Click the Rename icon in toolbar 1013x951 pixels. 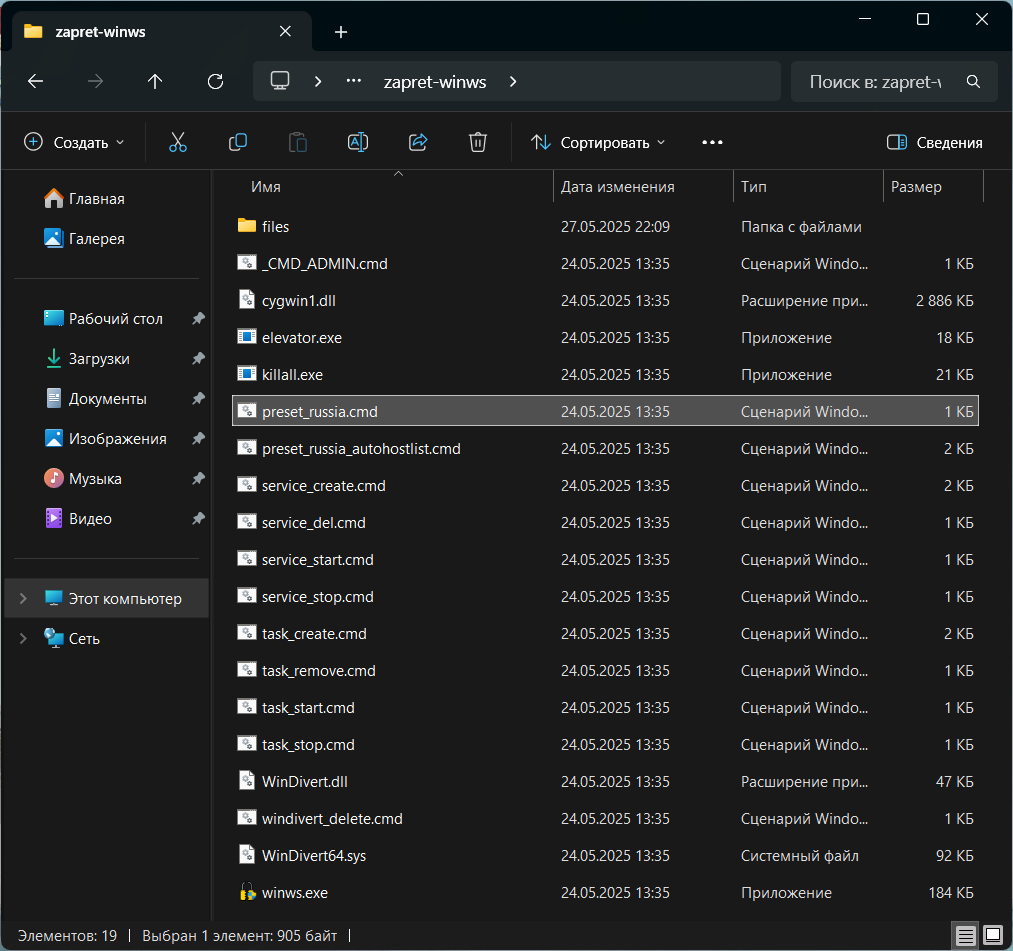pyautogui.click(x=357, y=143)
